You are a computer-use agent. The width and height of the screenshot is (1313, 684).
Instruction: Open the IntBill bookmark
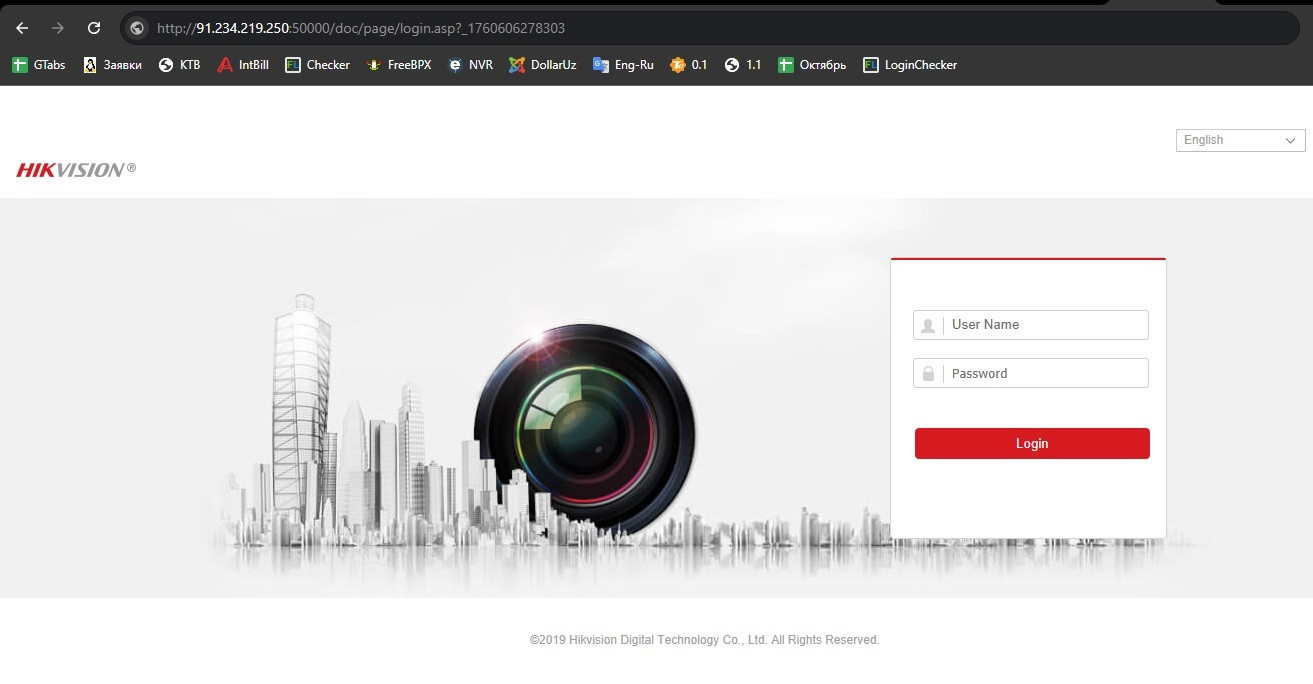coord(243,65)
